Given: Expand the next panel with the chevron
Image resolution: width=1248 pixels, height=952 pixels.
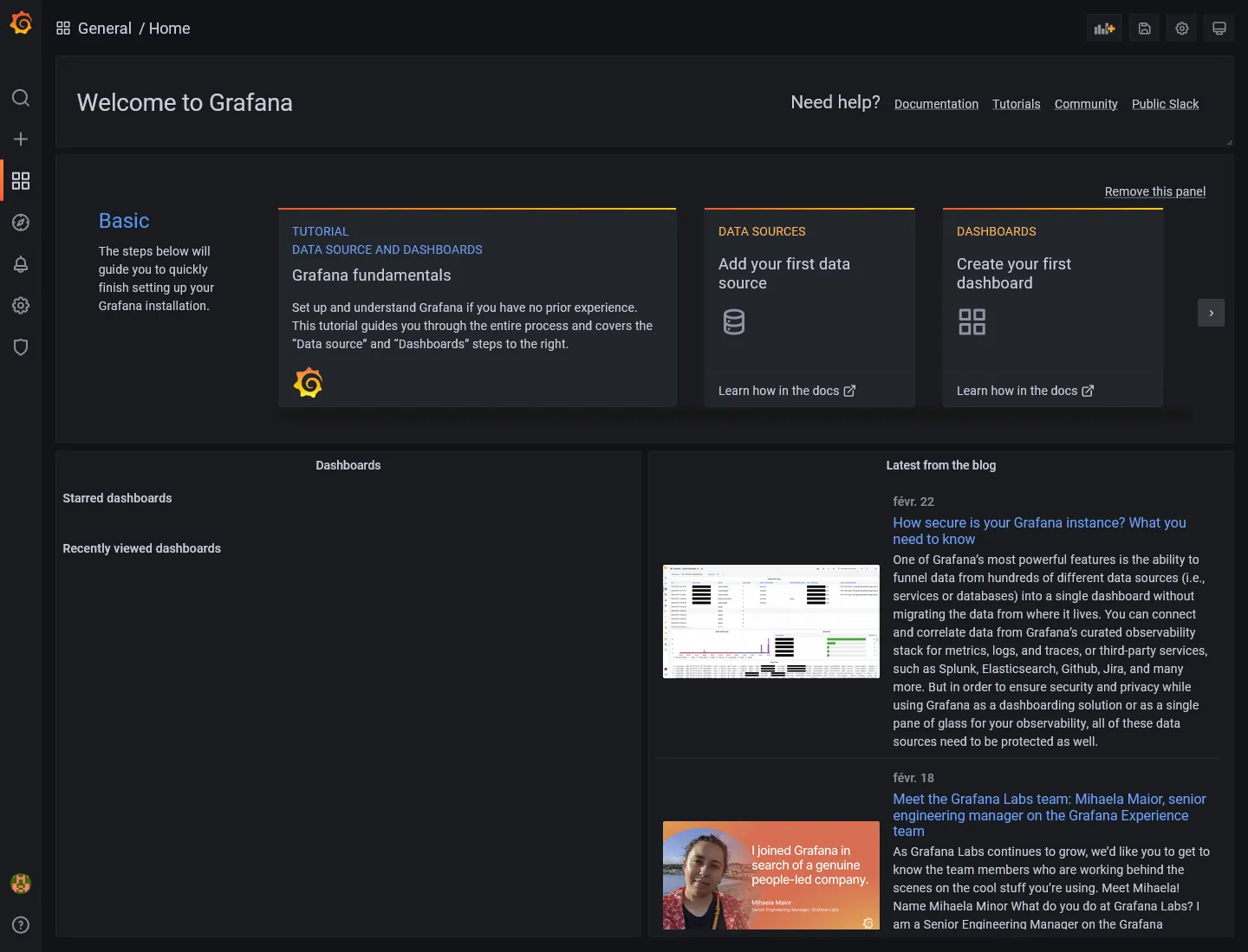Looking at the screenshot, I should click(x=1211, y=313).
